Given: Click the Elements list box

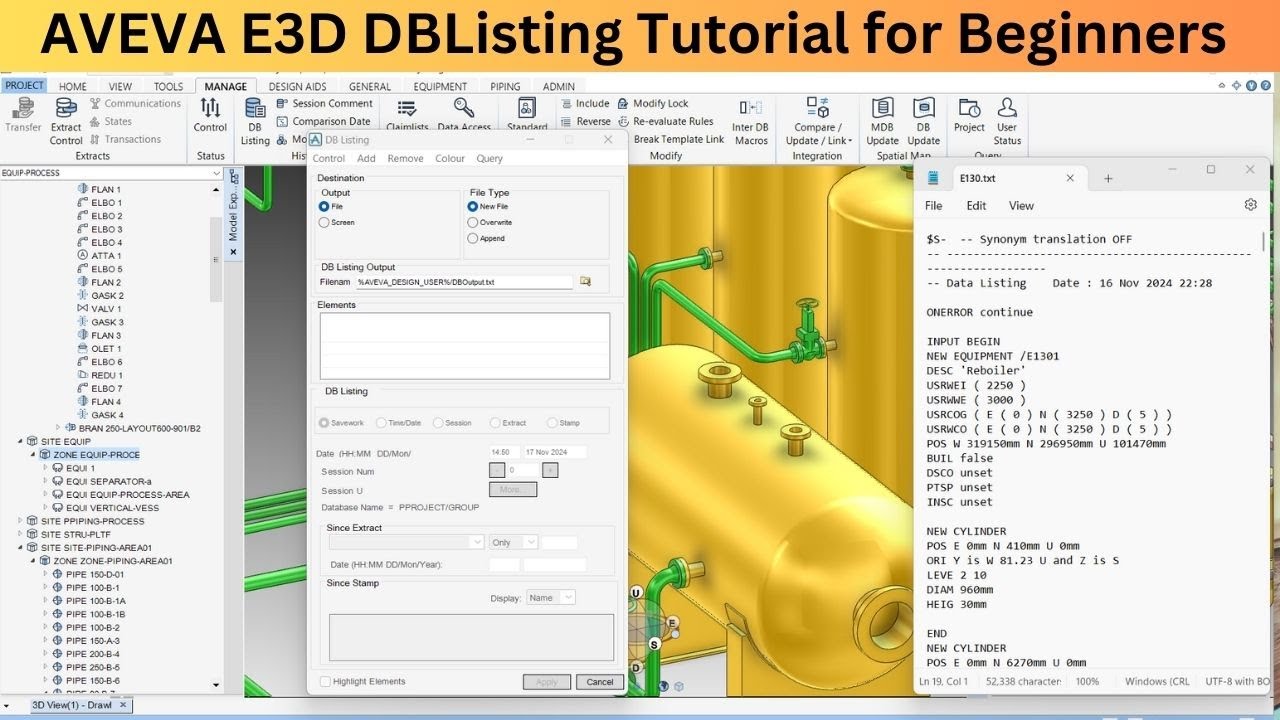Looking at the screenshot, I should click(x=465, y=345).
